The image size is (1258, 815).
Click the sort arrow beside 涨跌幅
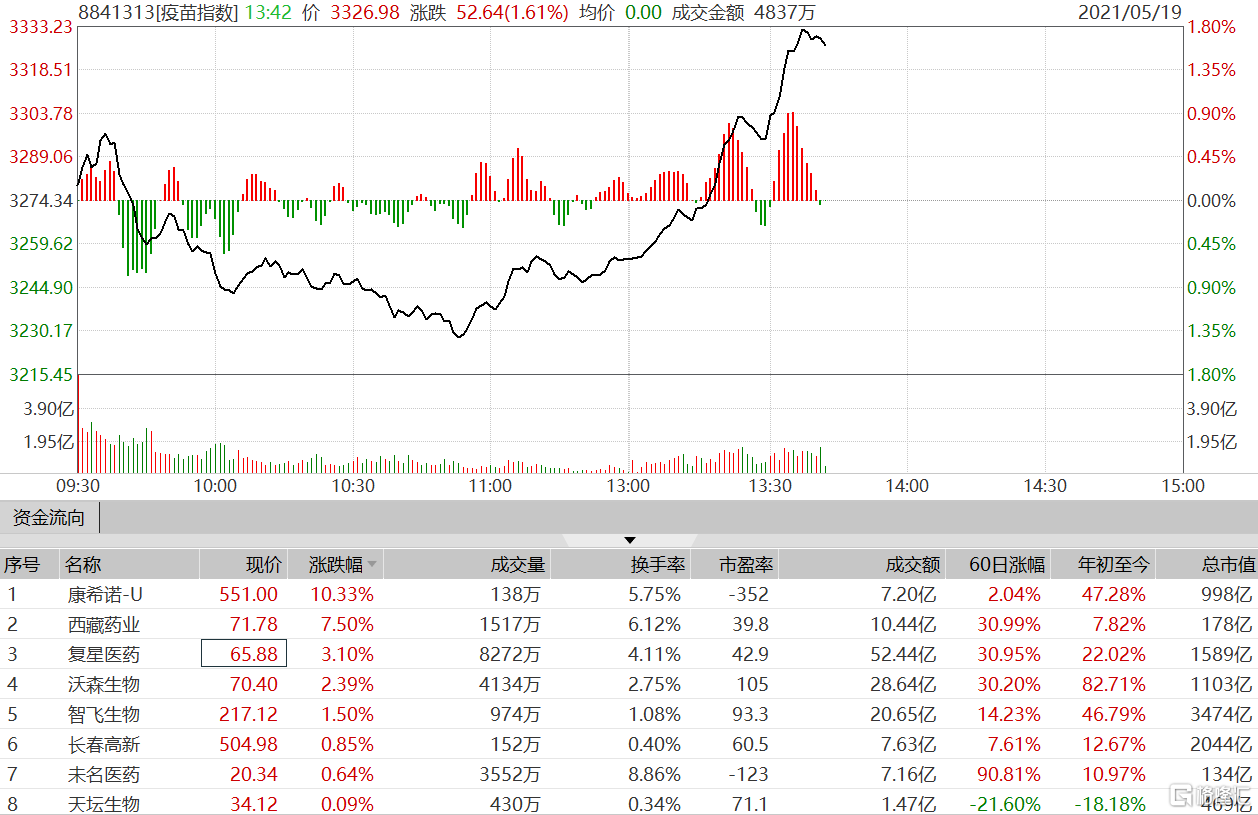[x=371, y=565]
